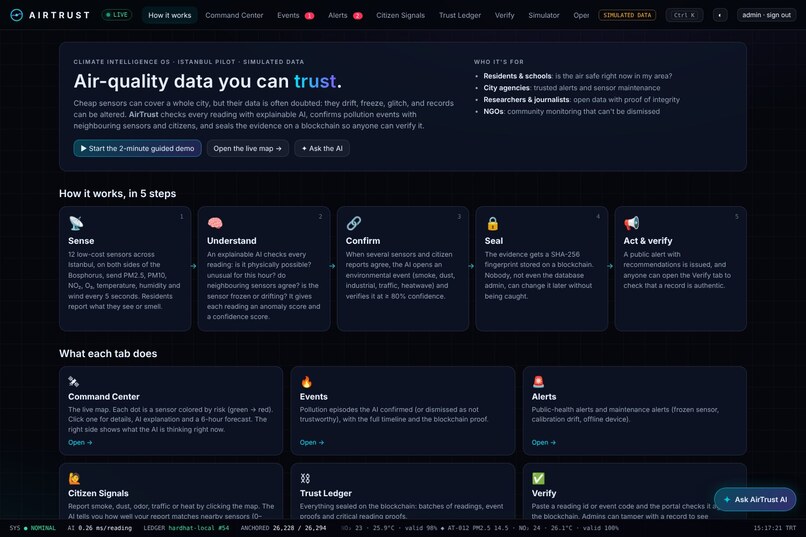Screen dimensions: 806x537
Task: Select the Confirm step card title
Action: pyautogui.click(x=363, y=240)
